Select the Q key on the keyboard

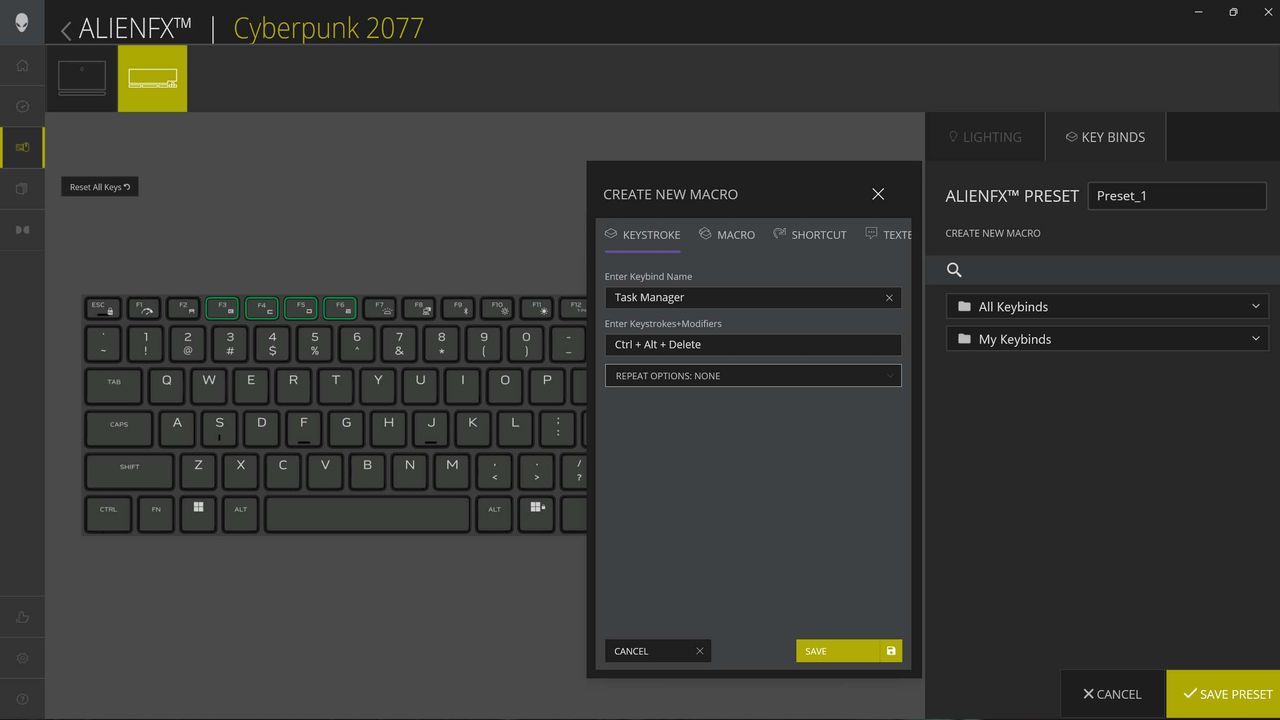pyautogui.click(x=166, y=385)
